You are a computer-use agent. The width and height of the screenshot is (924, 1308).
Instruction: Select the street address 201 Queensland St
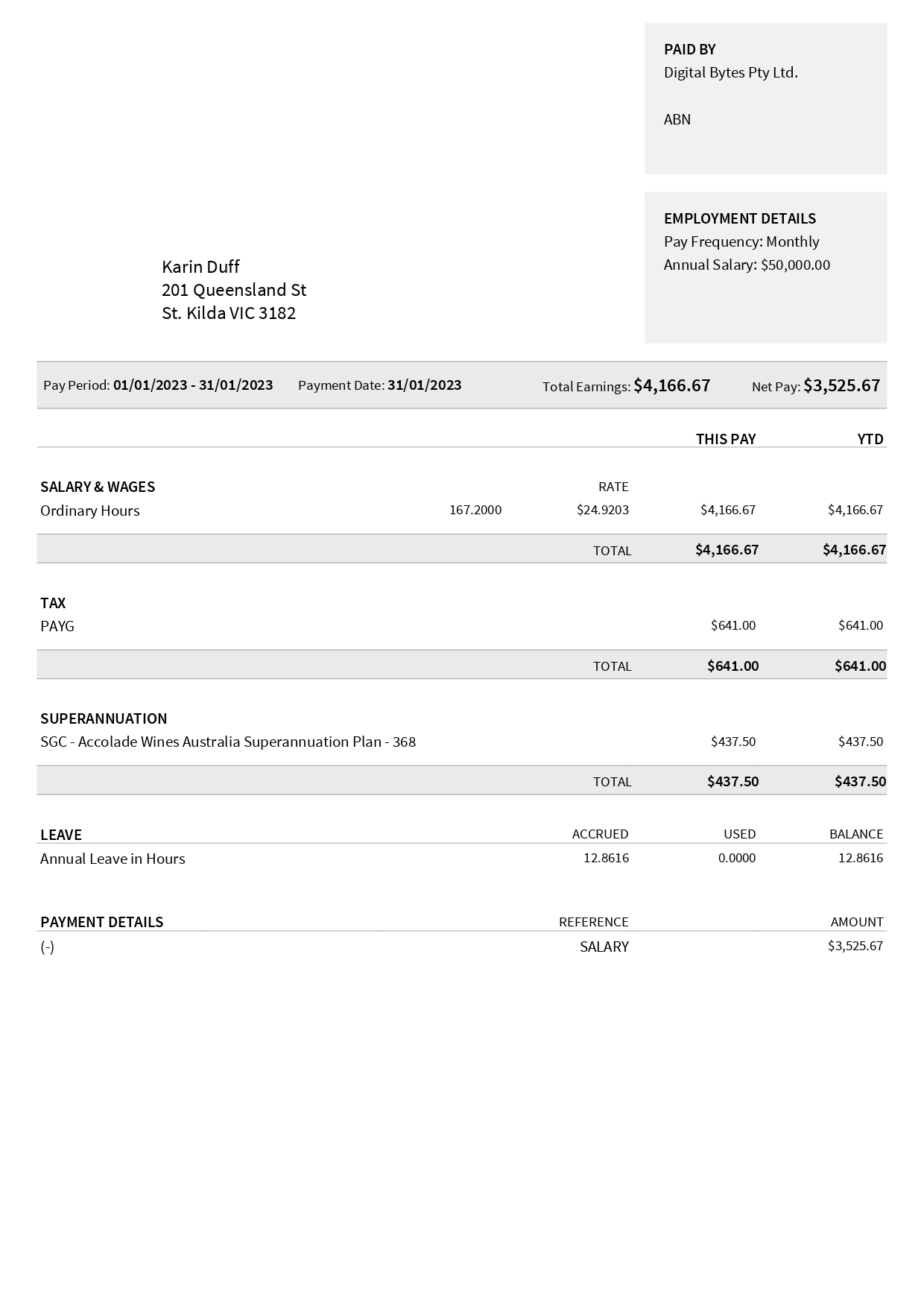point(234,290)
